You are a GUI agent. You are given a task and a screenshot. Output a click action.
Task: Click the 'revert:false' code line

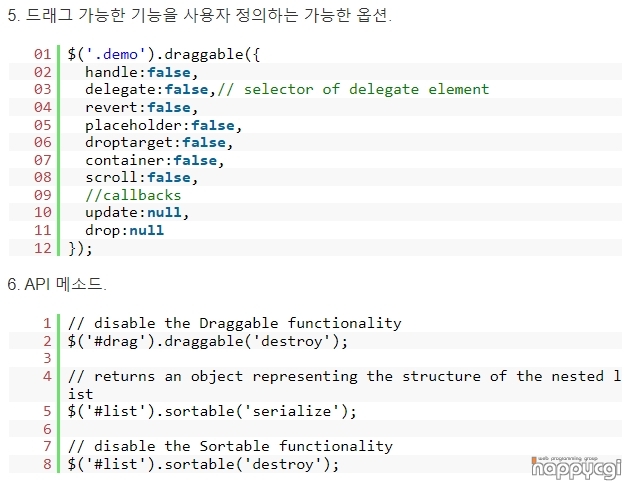(141, 107)
